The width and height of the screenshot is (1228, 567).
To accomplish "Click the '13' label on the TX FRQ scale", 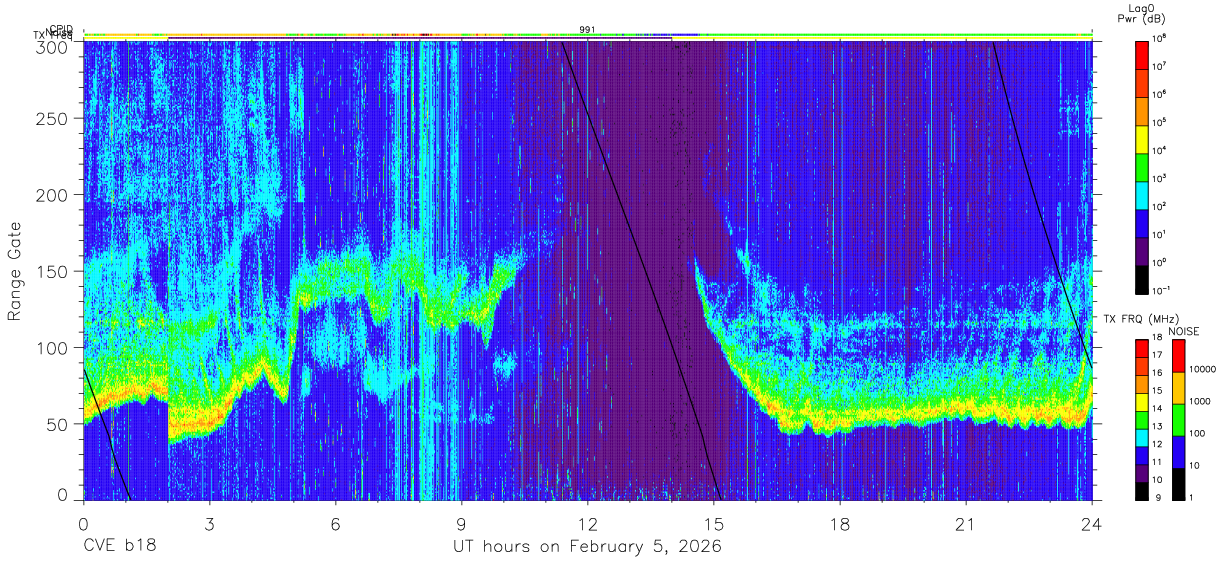I will click(x=1157, y=426).
